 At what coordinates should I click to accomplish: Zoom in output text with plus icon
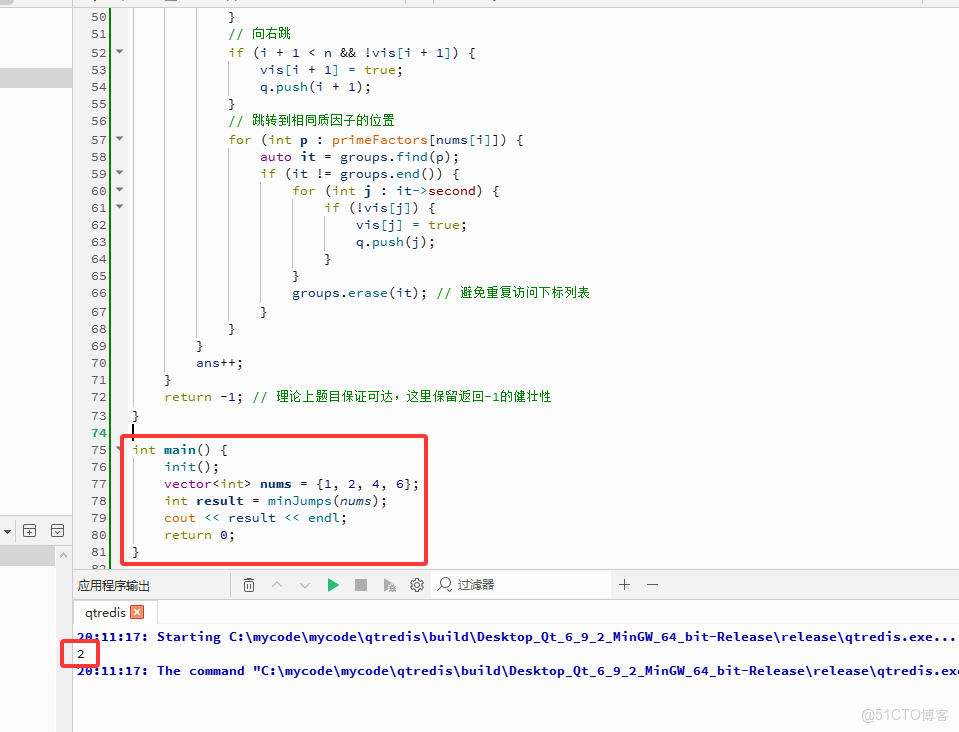pyautogui.click(x=624, y=585)
